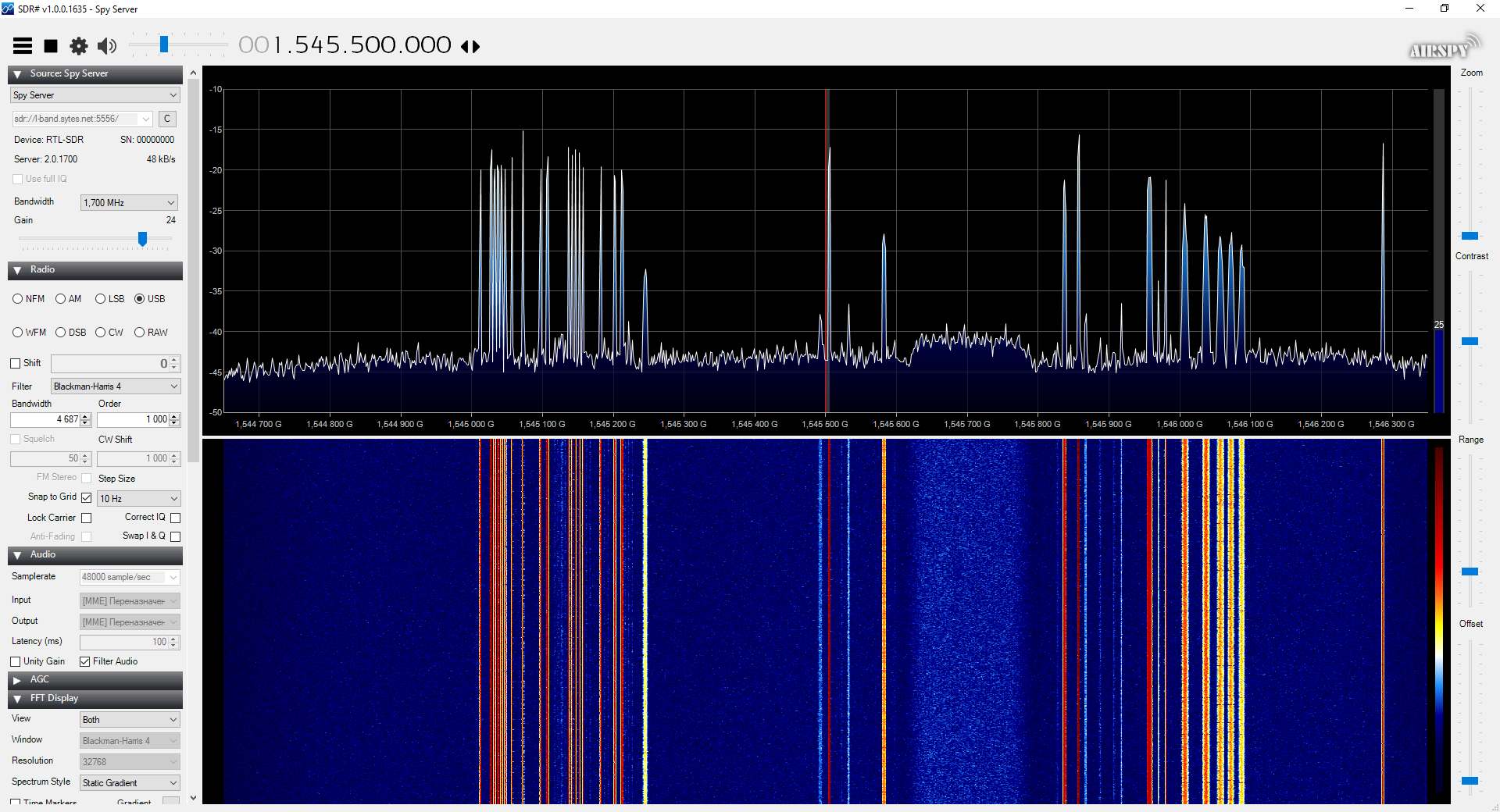Toggle Filter Audio checkbox
1500x812 pixels.
pos(84,662)
